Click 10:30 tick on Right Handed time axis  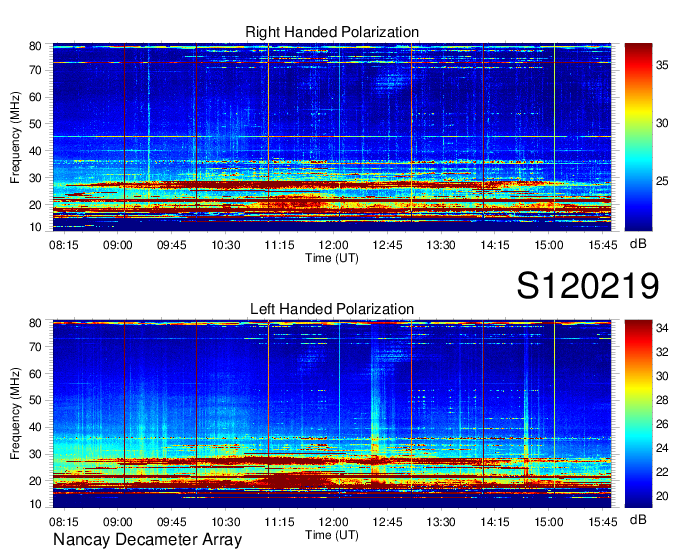pyautogui.click(x=226, y=245)
